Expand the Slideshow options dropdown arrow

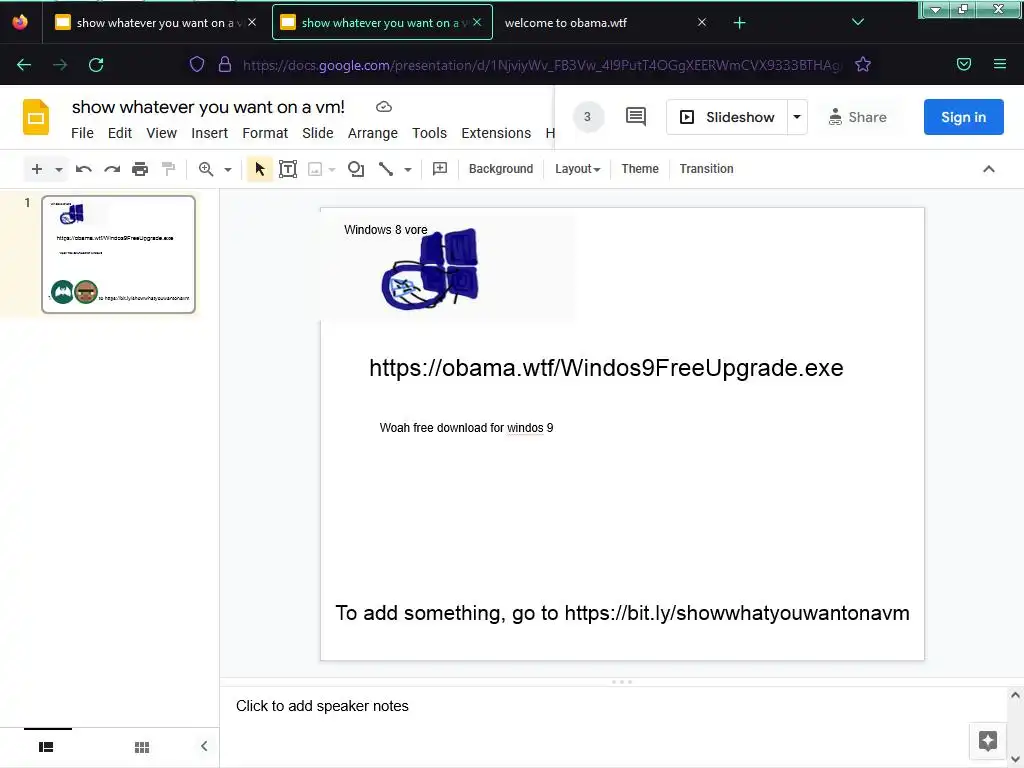(797, 117)
